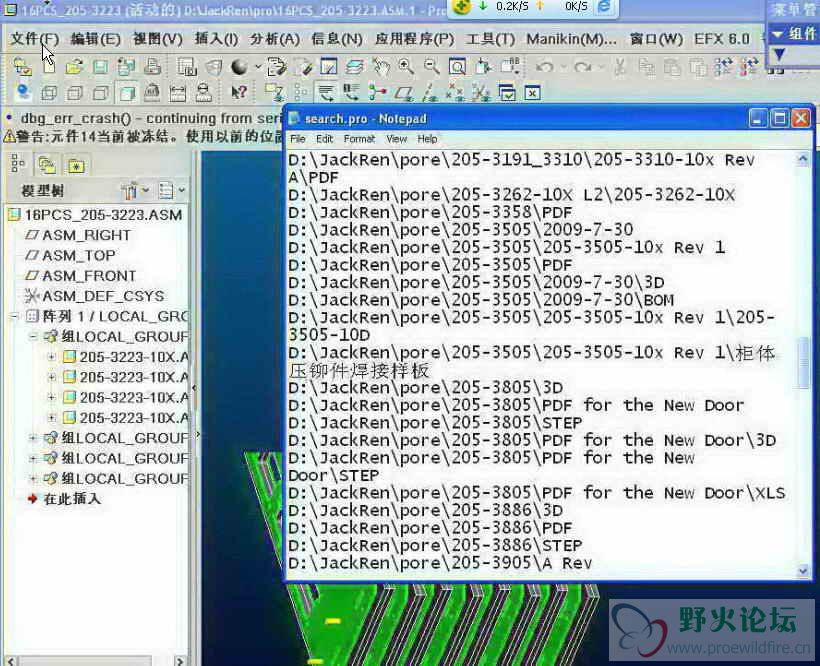Image resolution: width=820 pixels, height=666 pixels.
Task: Click Notepad's scroll up arrow
Action: click(x=803, y=159)
